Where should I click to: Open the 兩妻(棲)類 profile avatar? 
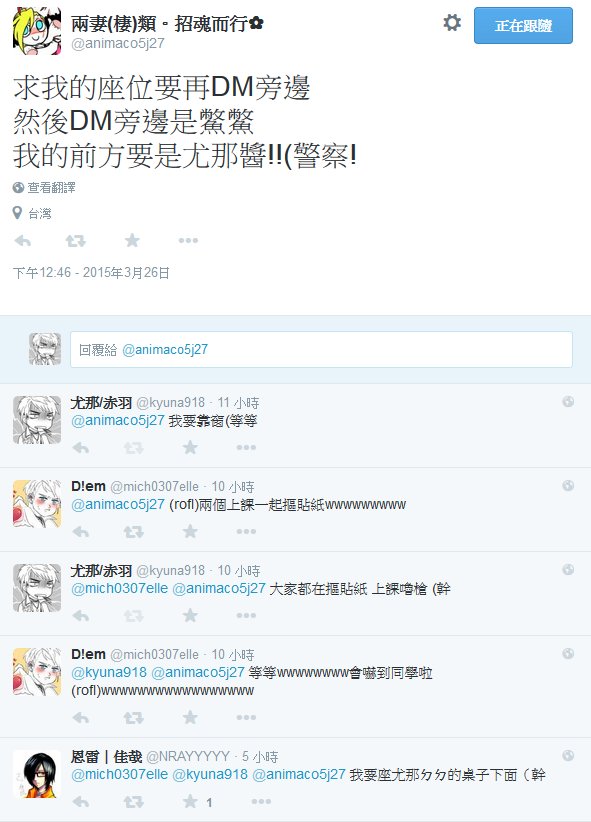pyautogui.click(x=37, y=31)
